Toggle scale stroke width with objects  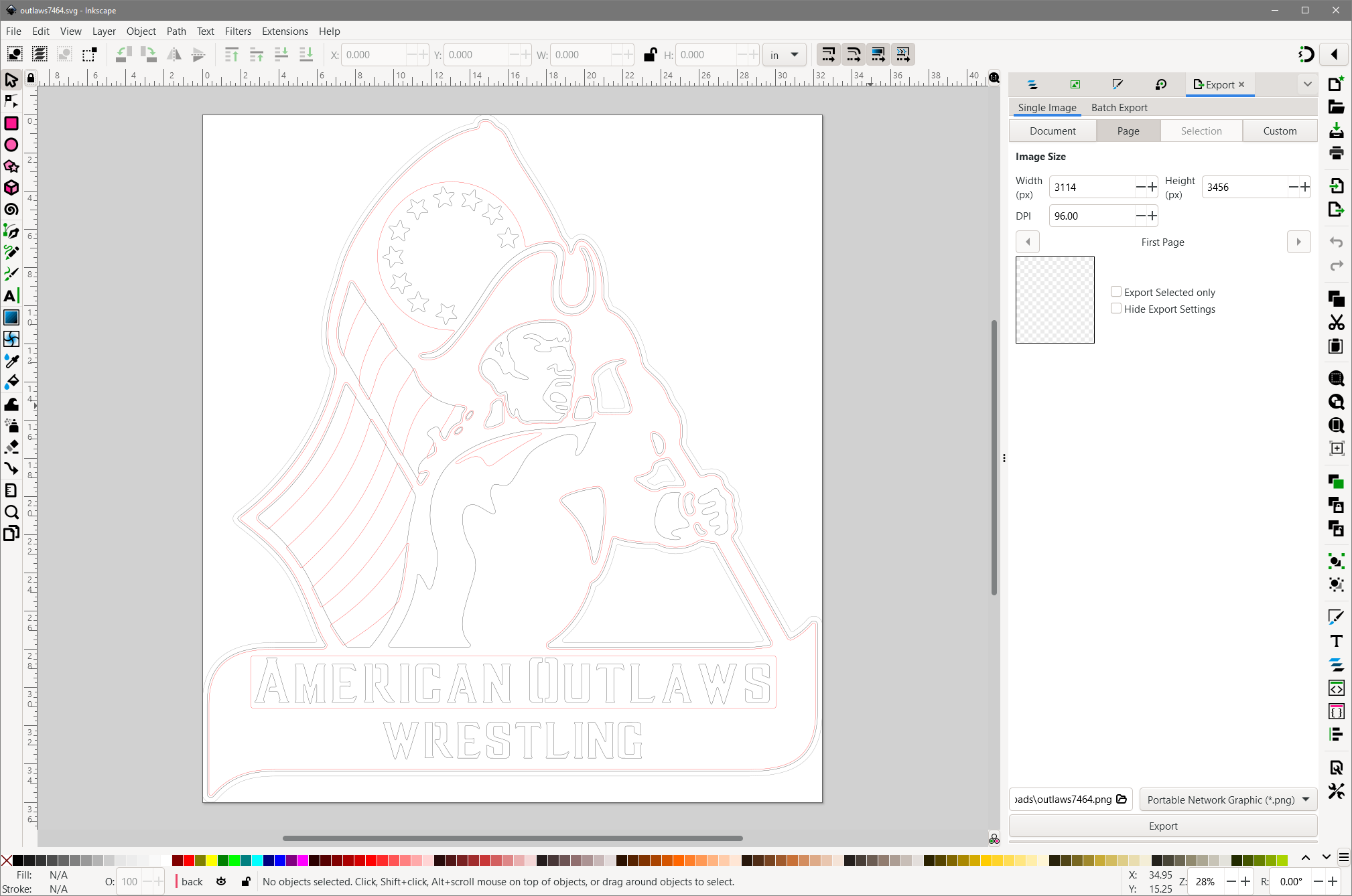click(x=829, y=54)
